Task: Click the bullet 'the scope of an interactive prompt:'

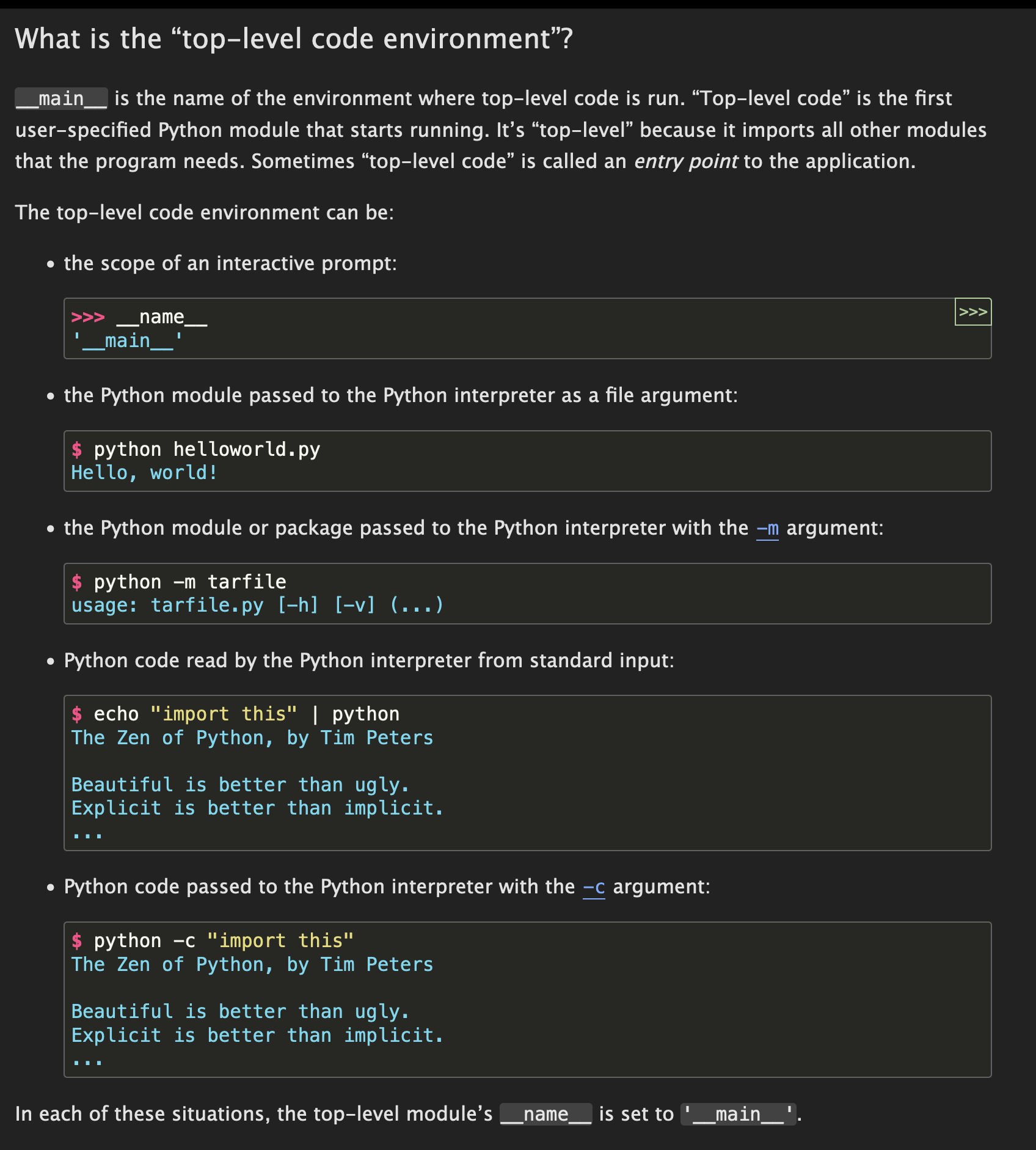Action: point(230,263)
